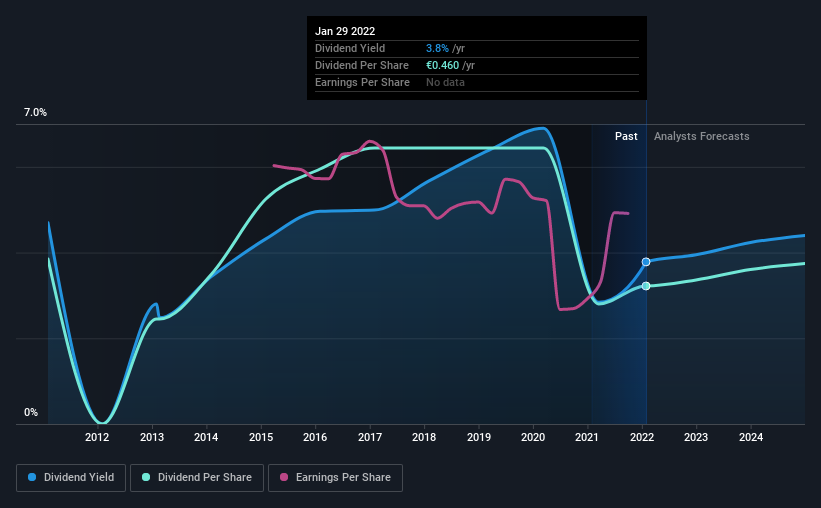Toggle the Dividend Yield legend button
This screenshot has height=508, width=821.
[x=71, y=478]
